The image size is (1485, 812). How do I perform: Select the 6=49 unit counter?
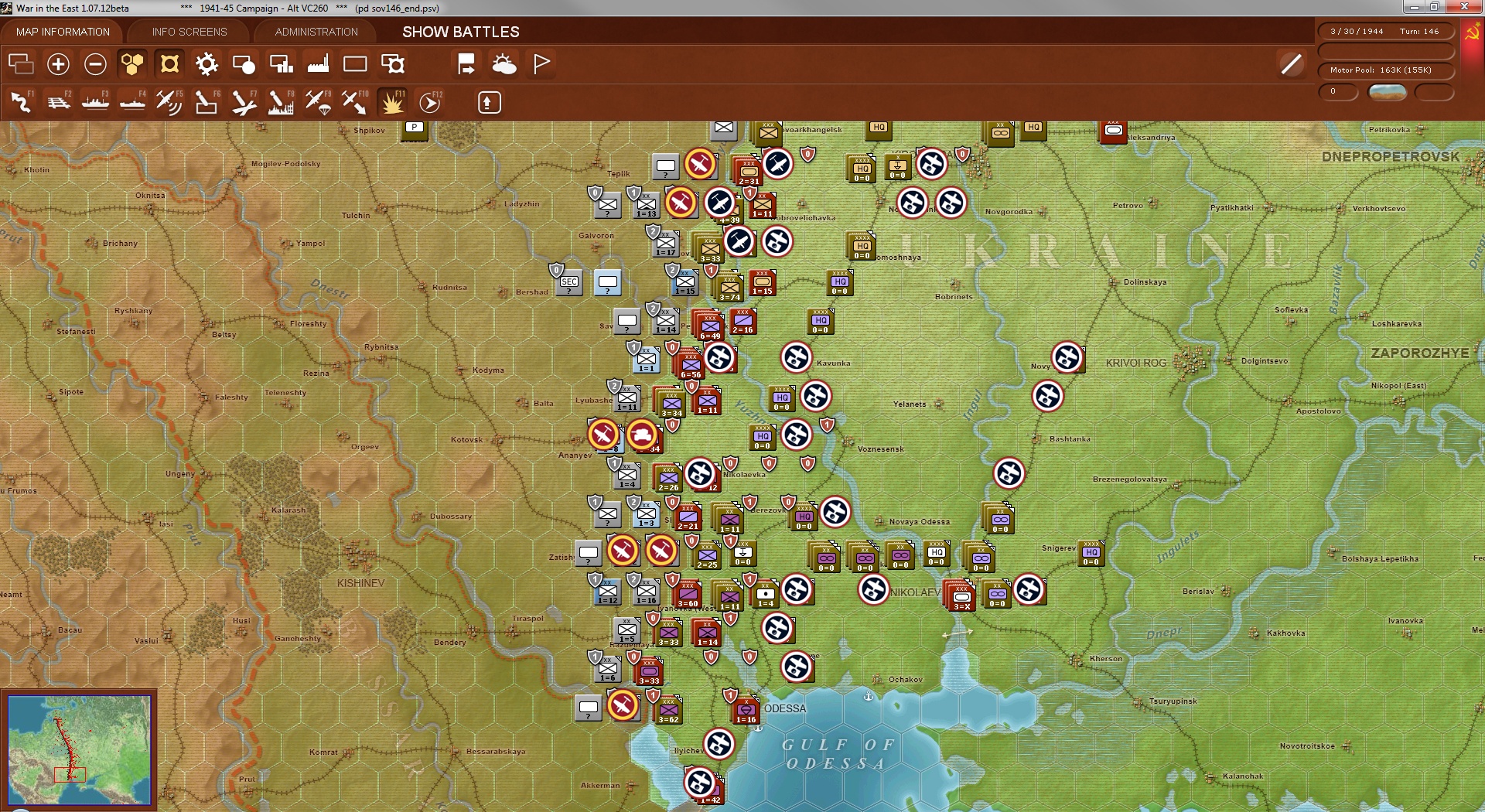(x=709, y=326)
